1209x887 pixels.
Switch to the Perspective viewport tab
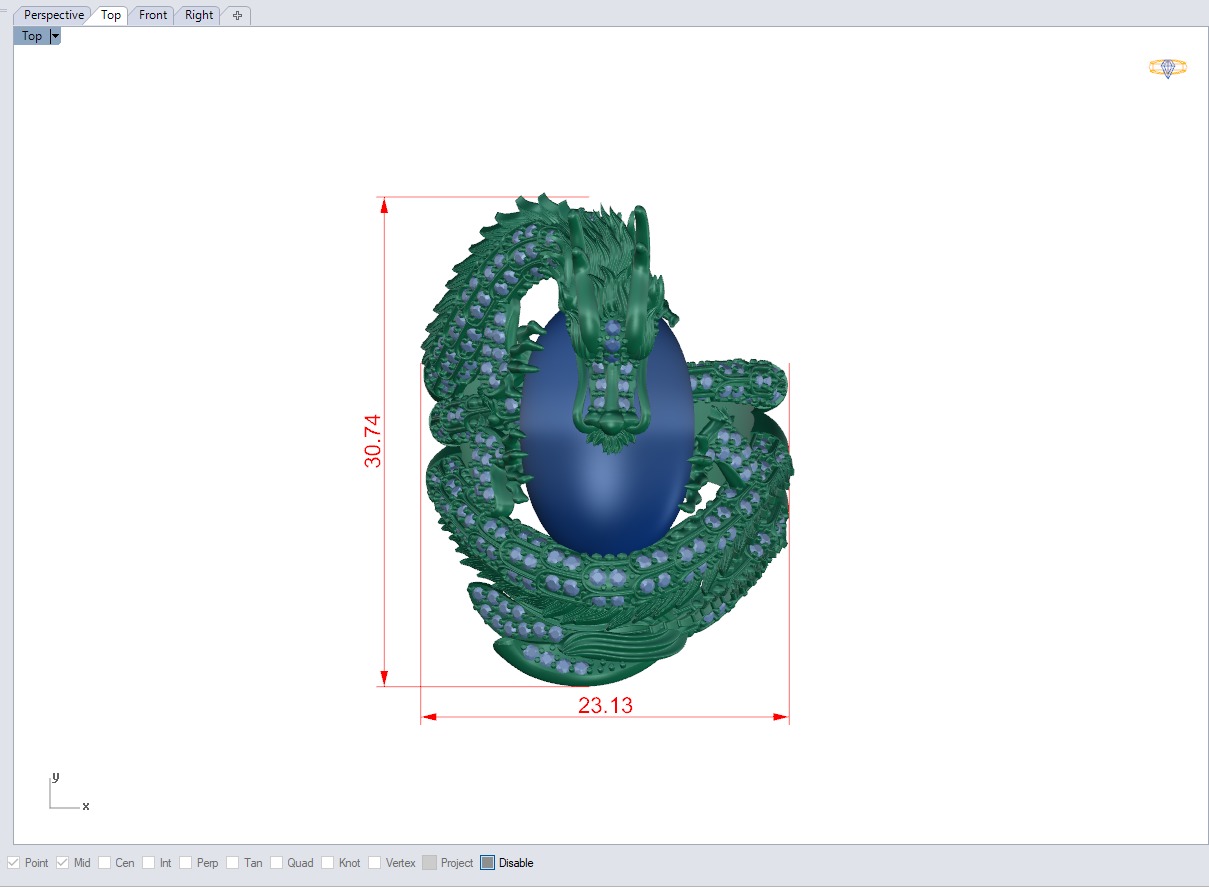(54, 15)
